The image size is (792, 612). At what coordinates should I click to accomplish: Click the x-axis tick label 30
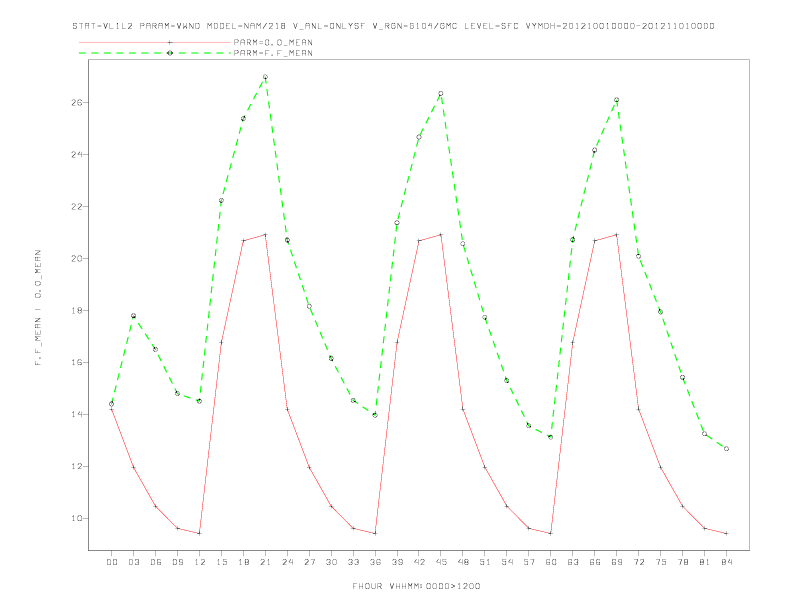331,562
